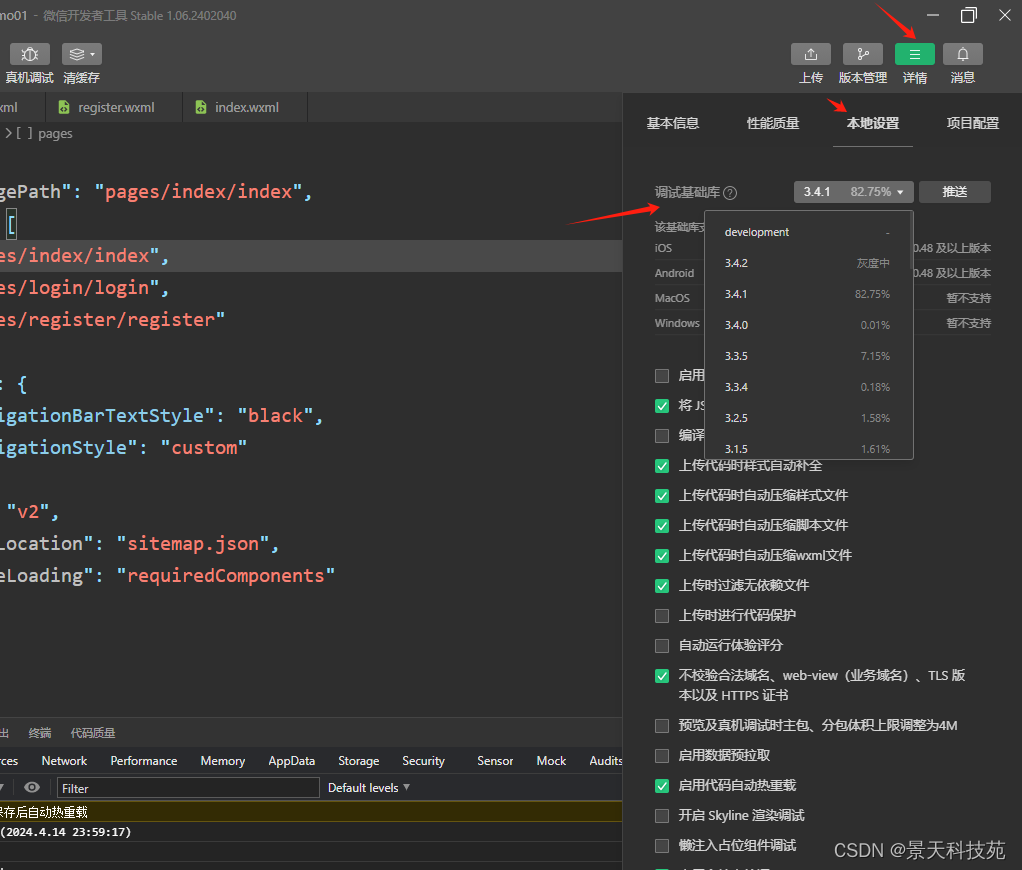Image resolution: width=1022 pixels, height=870 pixels.
Task: Switch to the 项目配置 tab
Action: 972,123
